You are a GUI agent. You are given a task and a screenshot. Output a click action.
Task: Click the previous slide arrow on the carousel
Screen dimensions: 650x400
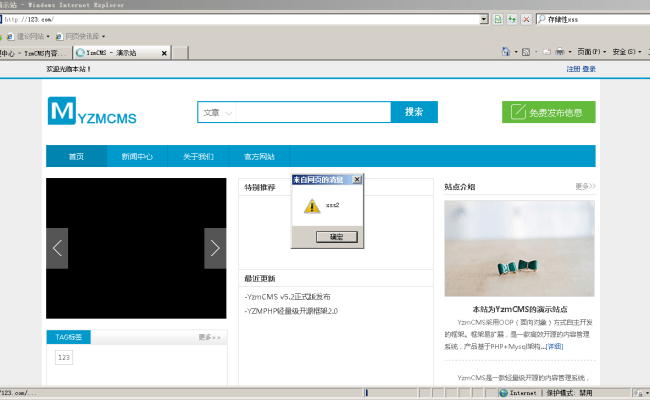click(x=57, y=248)
